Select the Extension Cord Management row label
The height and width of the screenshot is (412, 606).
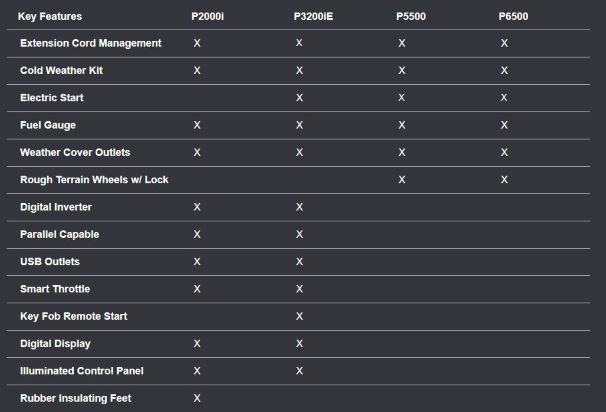pos(91,44)
